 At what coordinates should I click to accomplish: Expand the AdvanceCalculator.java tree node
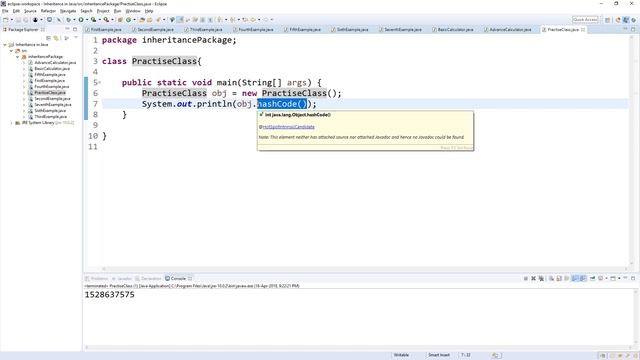(x=24, y=63)
